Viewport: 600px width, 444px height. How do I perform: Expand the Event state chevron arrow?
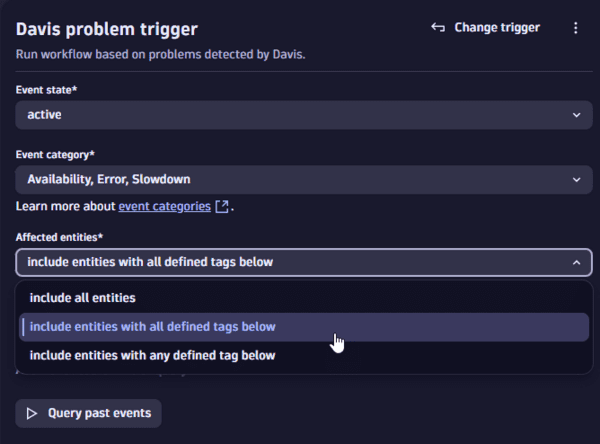(x=575, y=115)
